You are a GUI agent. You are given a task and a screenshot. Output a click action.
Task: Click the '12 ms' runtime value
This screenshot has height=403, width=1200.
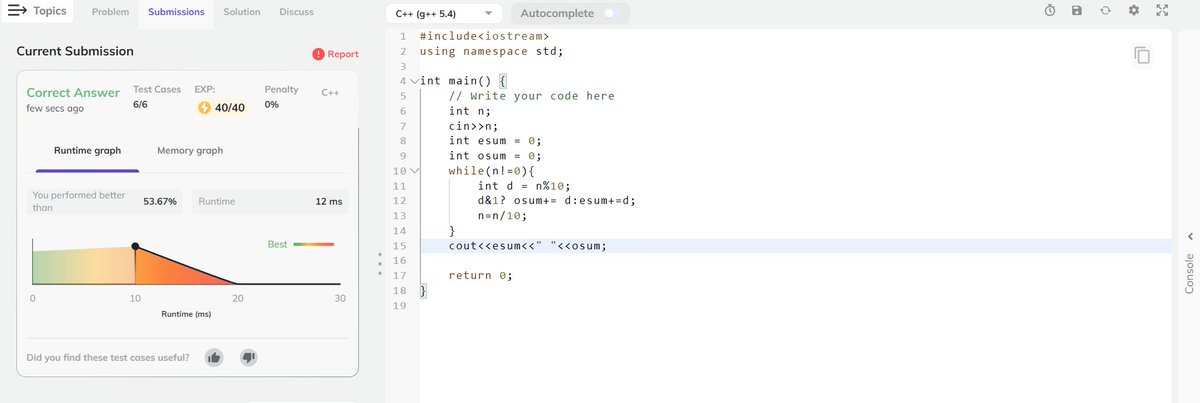[329, 201]
